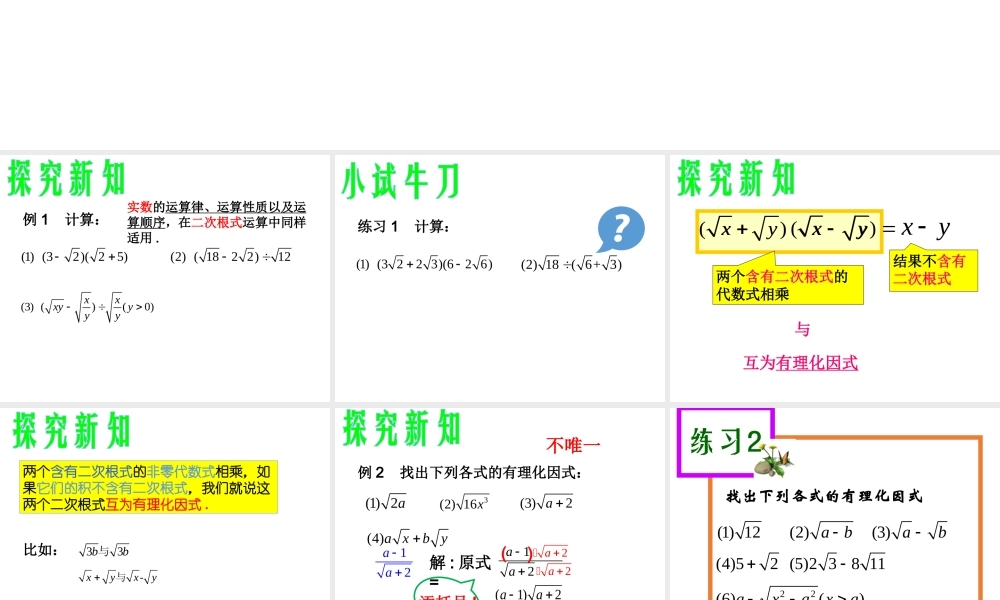Click the yellow box 结果不含有二次根式
This screenshot has height=600, width=1000.
[x=932, y=271]
